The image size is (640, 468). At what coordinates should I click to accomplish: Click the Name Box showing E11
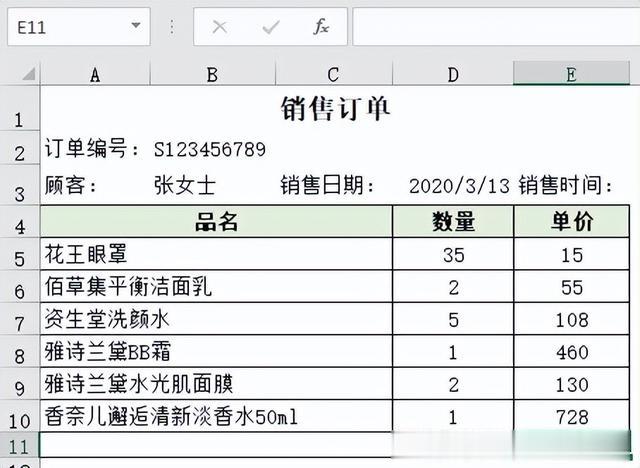pos(78,27)
